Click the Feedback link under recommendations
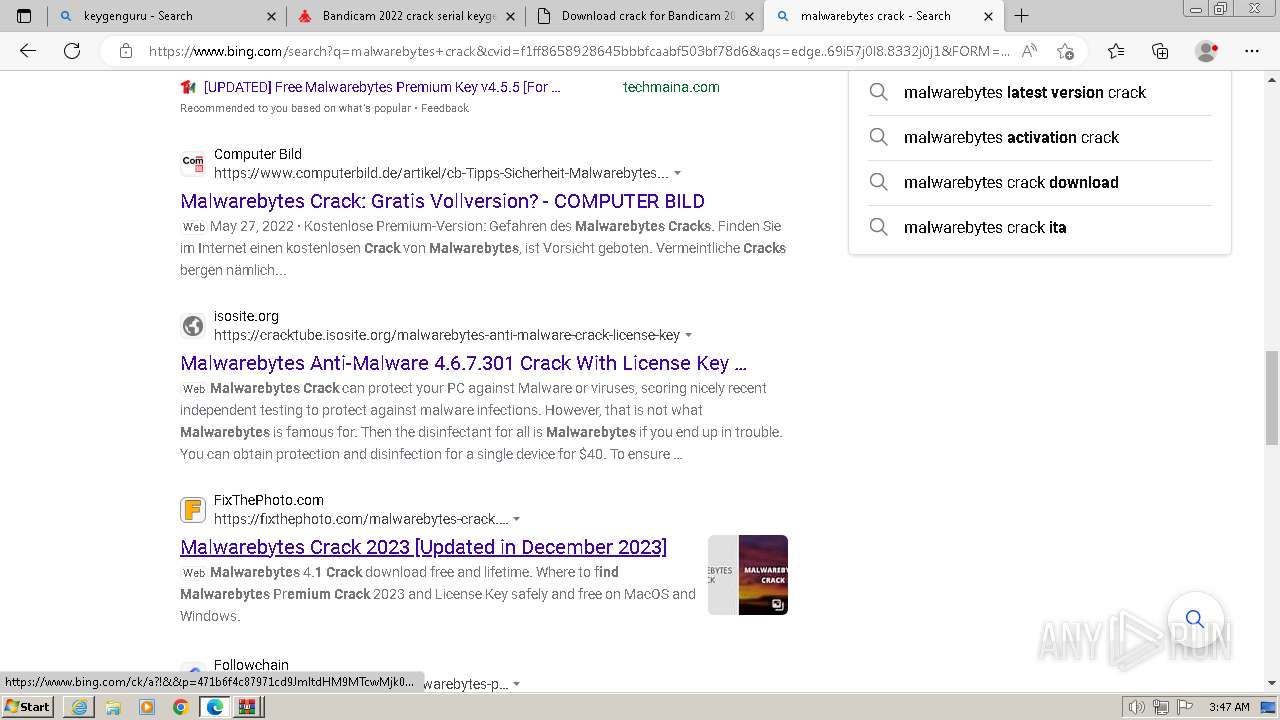This screenshot has height=720, width=1280. tap(444, 108)
